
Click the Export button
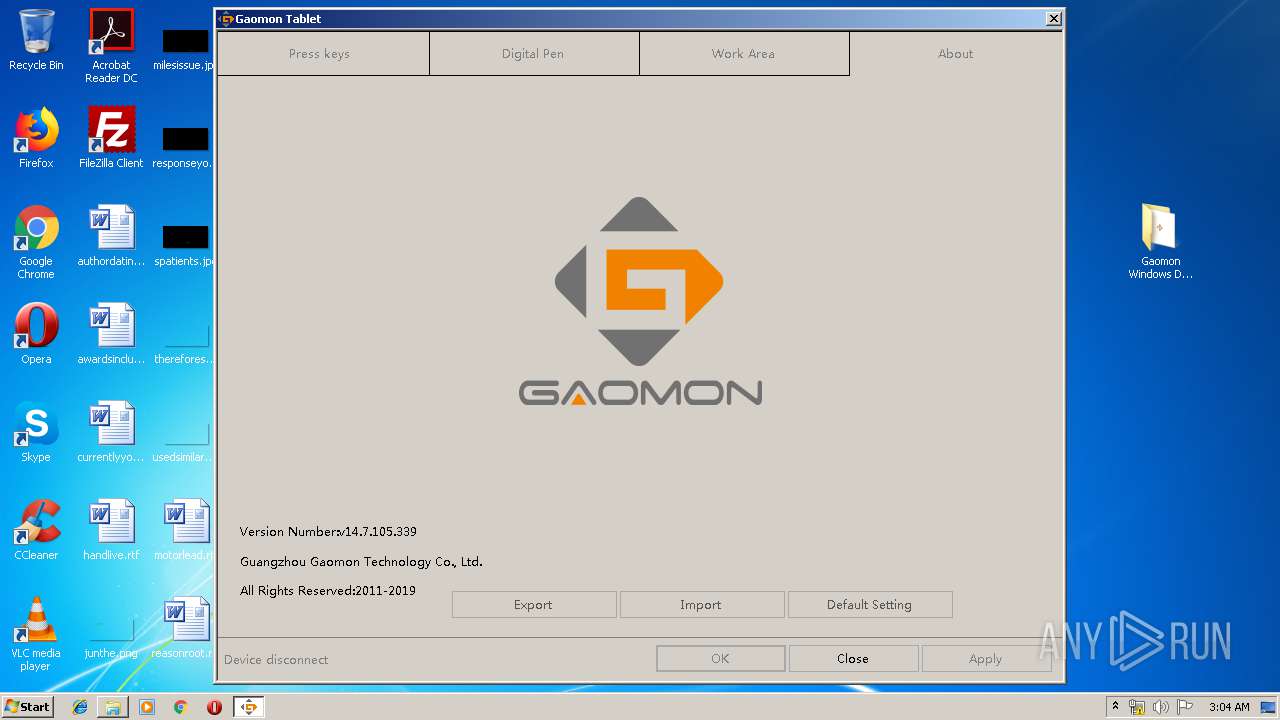(534, 605)
